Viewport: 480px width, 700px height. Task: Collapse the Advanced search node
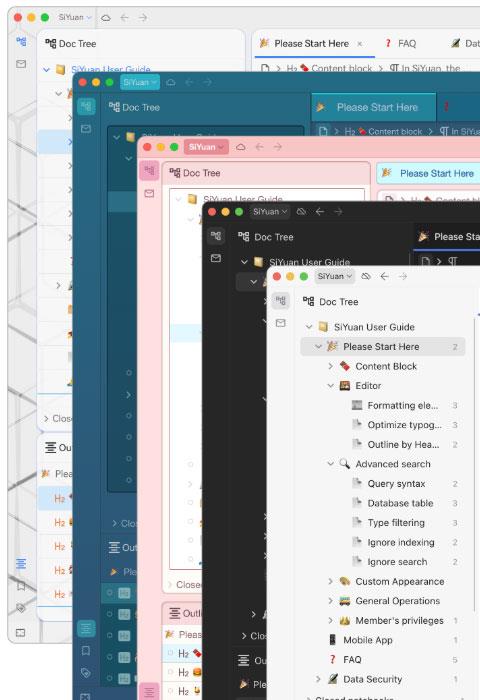pyautogui.click(x=331, y=464)
